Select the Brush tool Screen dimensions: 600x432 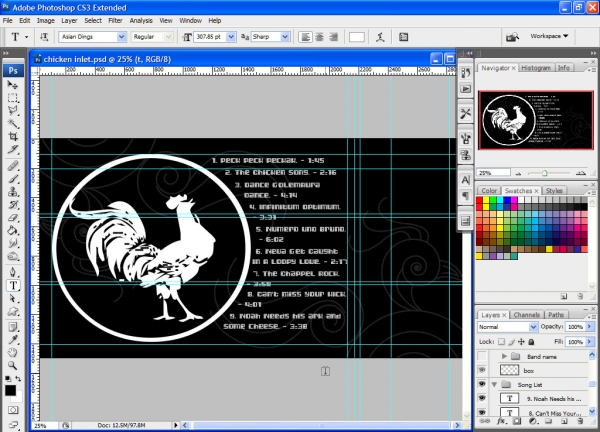(13, 179)
